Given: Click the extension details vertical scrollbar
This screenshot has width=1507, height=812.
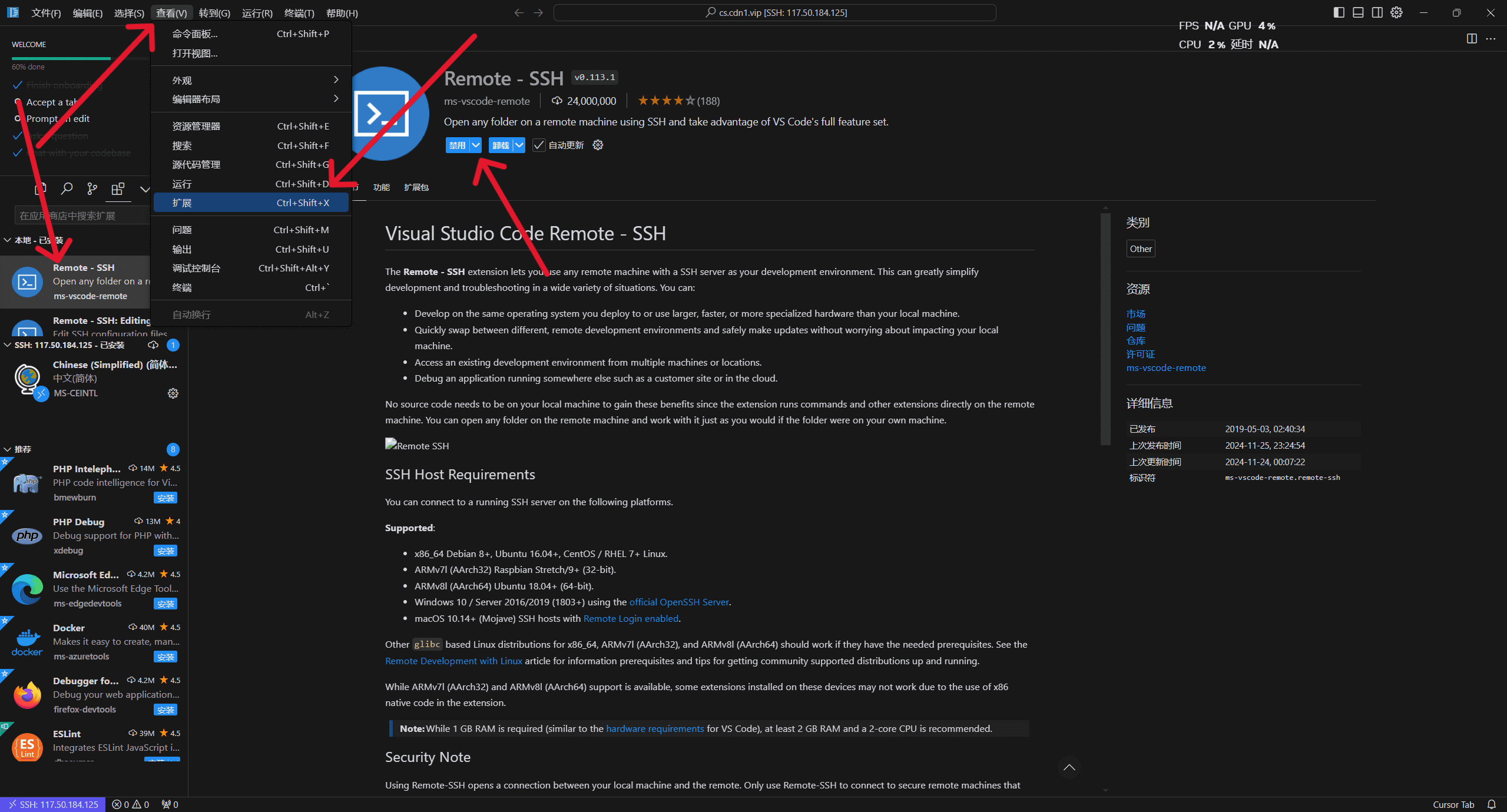Looking at the screenshot, I should click(x=1105, y=330).
